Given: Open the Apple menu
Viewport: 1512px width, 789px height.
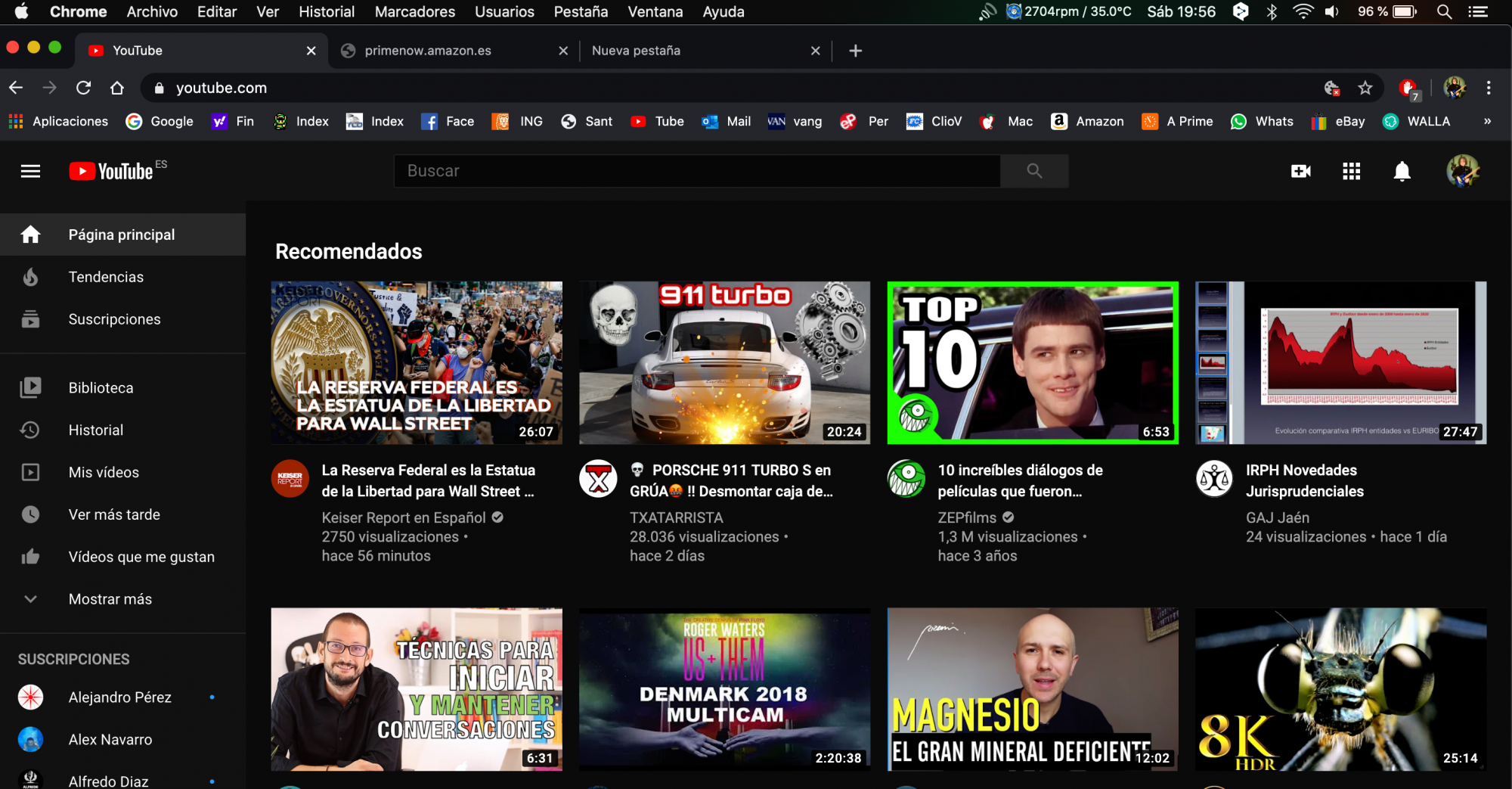Looking at the screenshot, I should pos(21,11).
